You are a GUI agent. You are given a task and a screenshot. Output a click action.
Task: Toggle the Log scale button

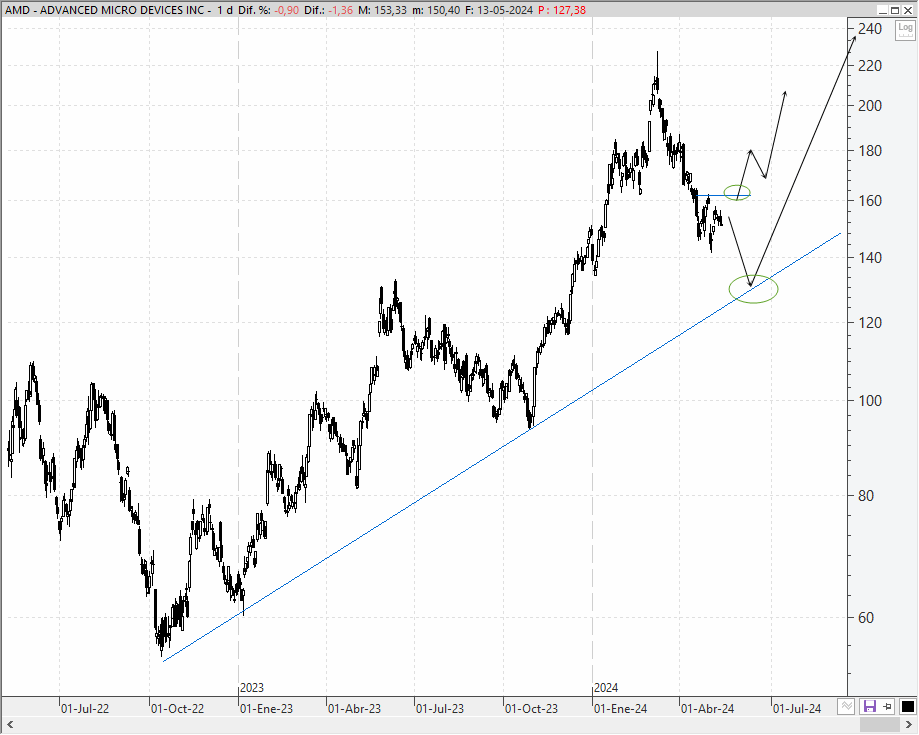[905, 29]
